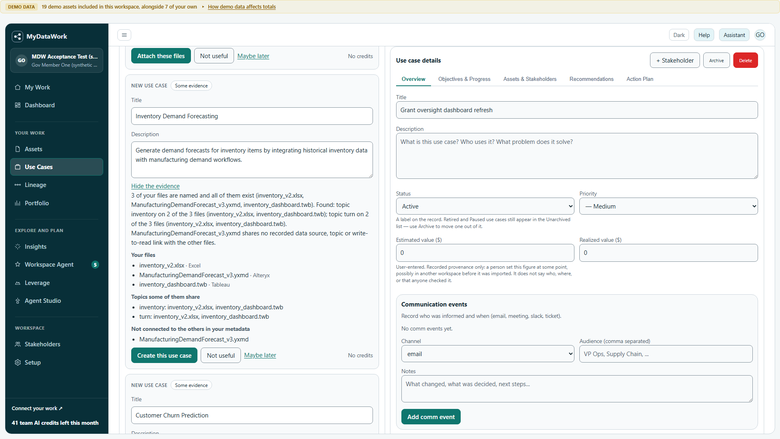
Task: Hide the evidence section
Action: [155, 186]
